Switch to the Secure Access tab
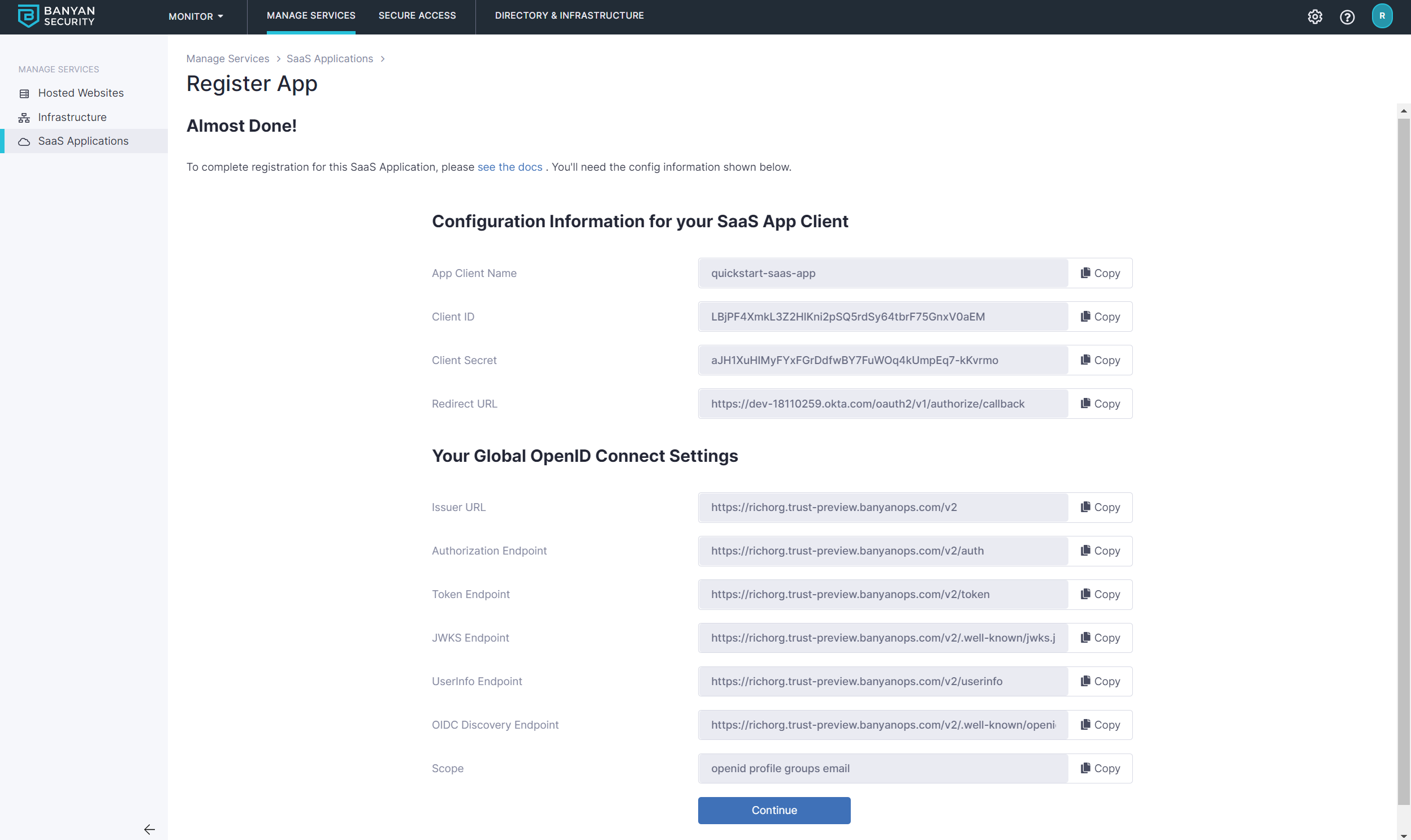Screen dimensions: 1411x840 click(x=417, y=16)
